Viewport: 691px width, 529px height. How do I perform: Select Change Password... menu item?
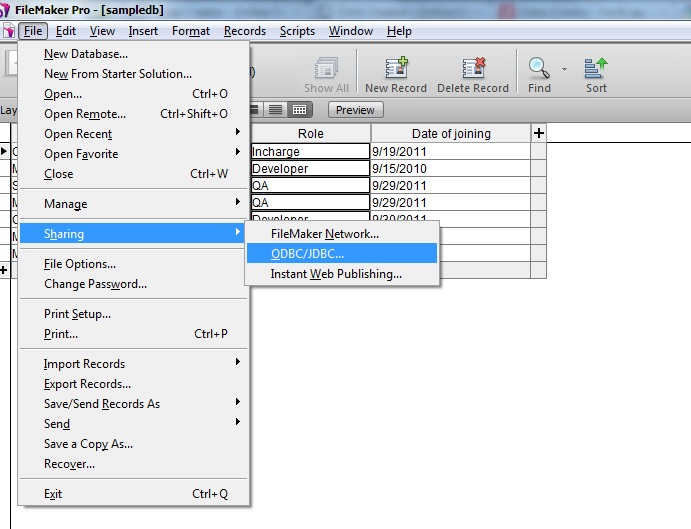pyautogui.click(x=134, y=284)
